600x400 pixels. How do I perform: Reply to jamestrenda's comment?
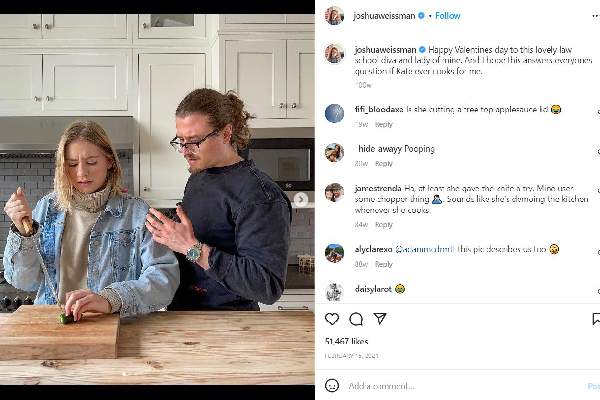[x=384, y=225]
